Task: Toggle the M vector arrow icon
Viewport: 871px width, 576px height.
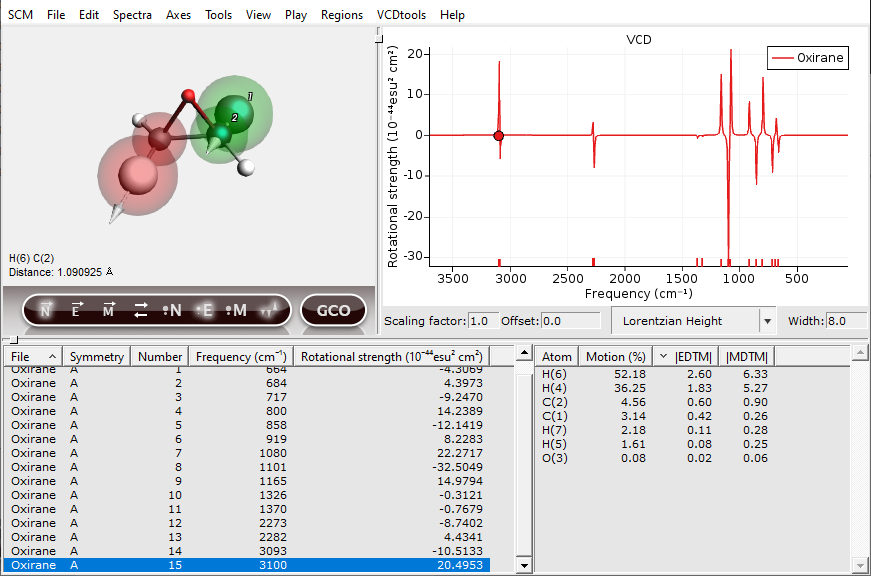Action: click(x=108, y=310)
